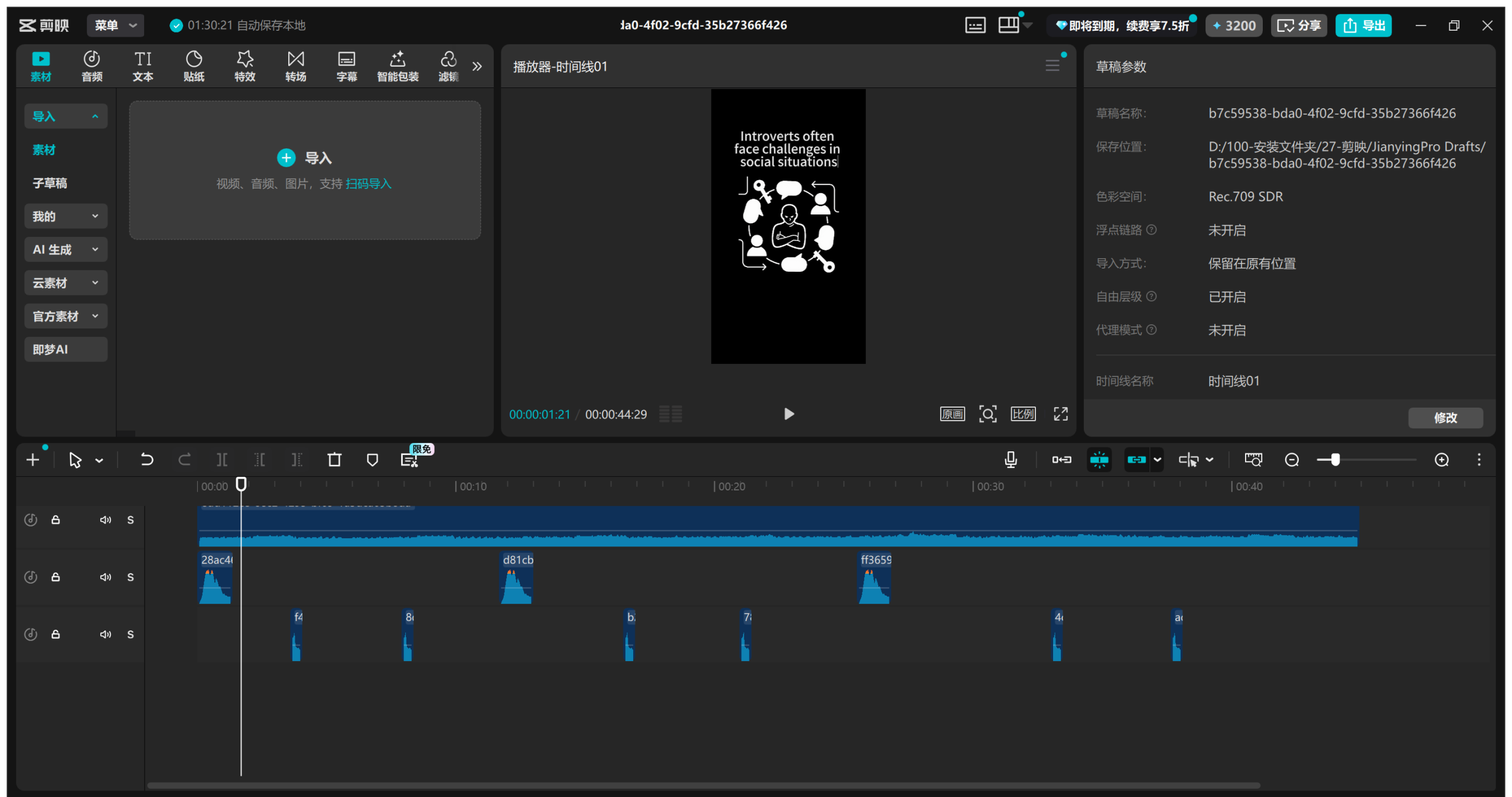
Task: Mute the first audio track speaker
Action: click(x=105, y=520)
